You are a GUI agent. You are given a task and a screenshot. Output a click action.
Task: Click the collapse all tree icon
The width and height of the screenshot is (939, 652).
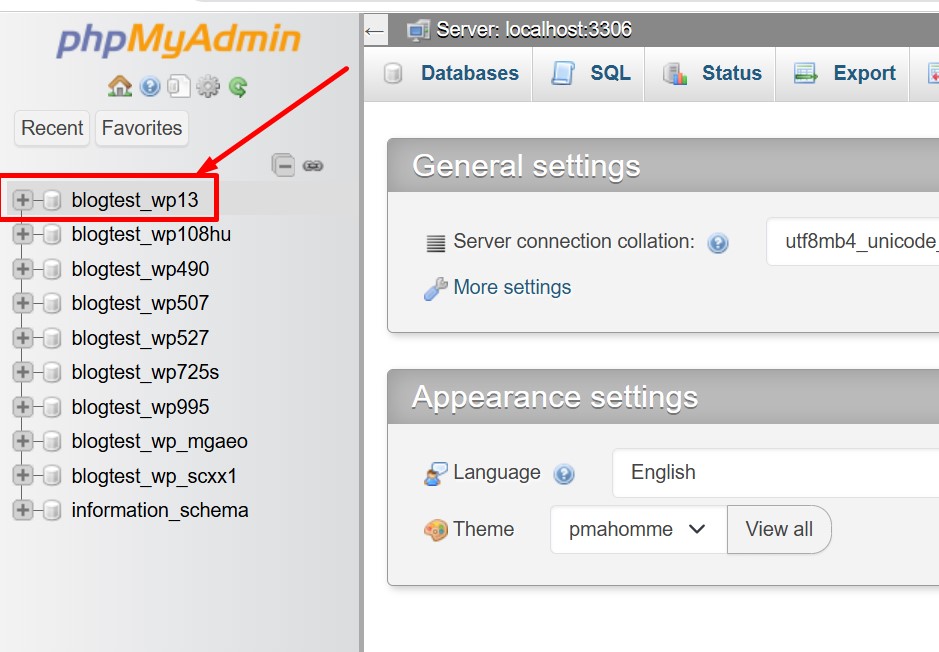[284, 166]
